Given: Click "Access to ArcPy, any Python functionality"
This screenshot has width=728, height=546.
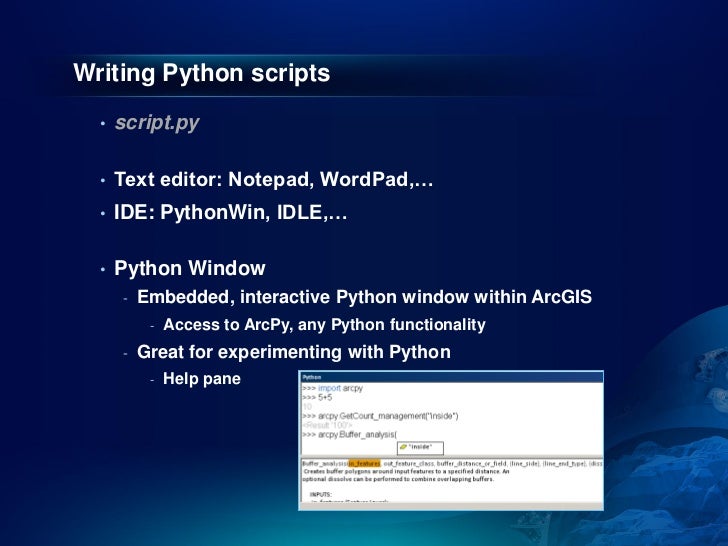Looking at the screenshot, I should click(x=325, y=325).
